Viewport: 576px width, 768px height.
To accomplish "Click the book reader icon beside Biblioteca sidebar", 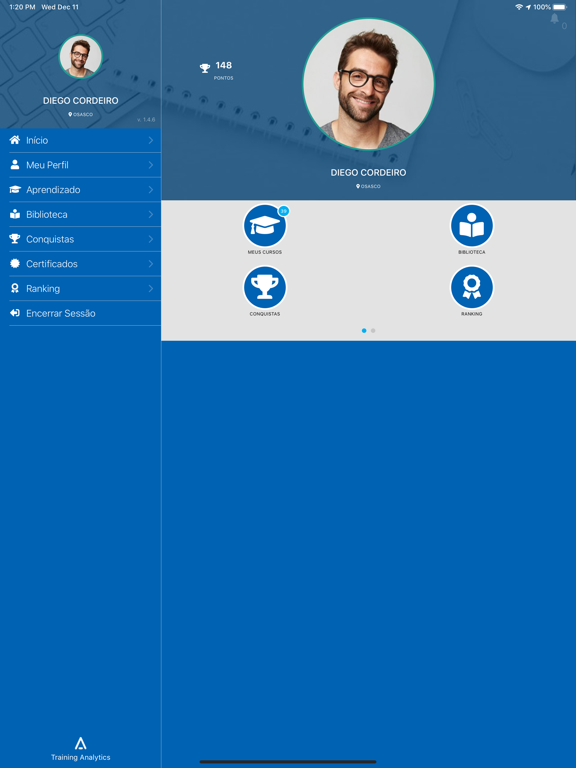I will pos(15,214).
